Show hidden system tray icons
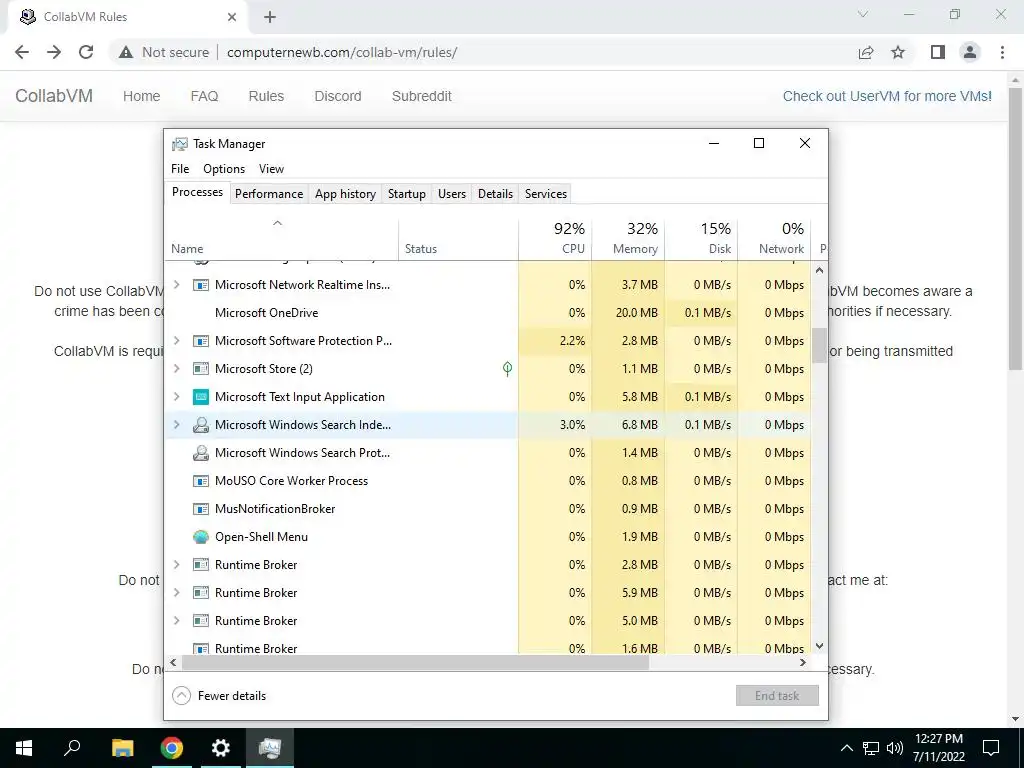The height and width of the screenshot is (768, 1024). pos(846,748)
